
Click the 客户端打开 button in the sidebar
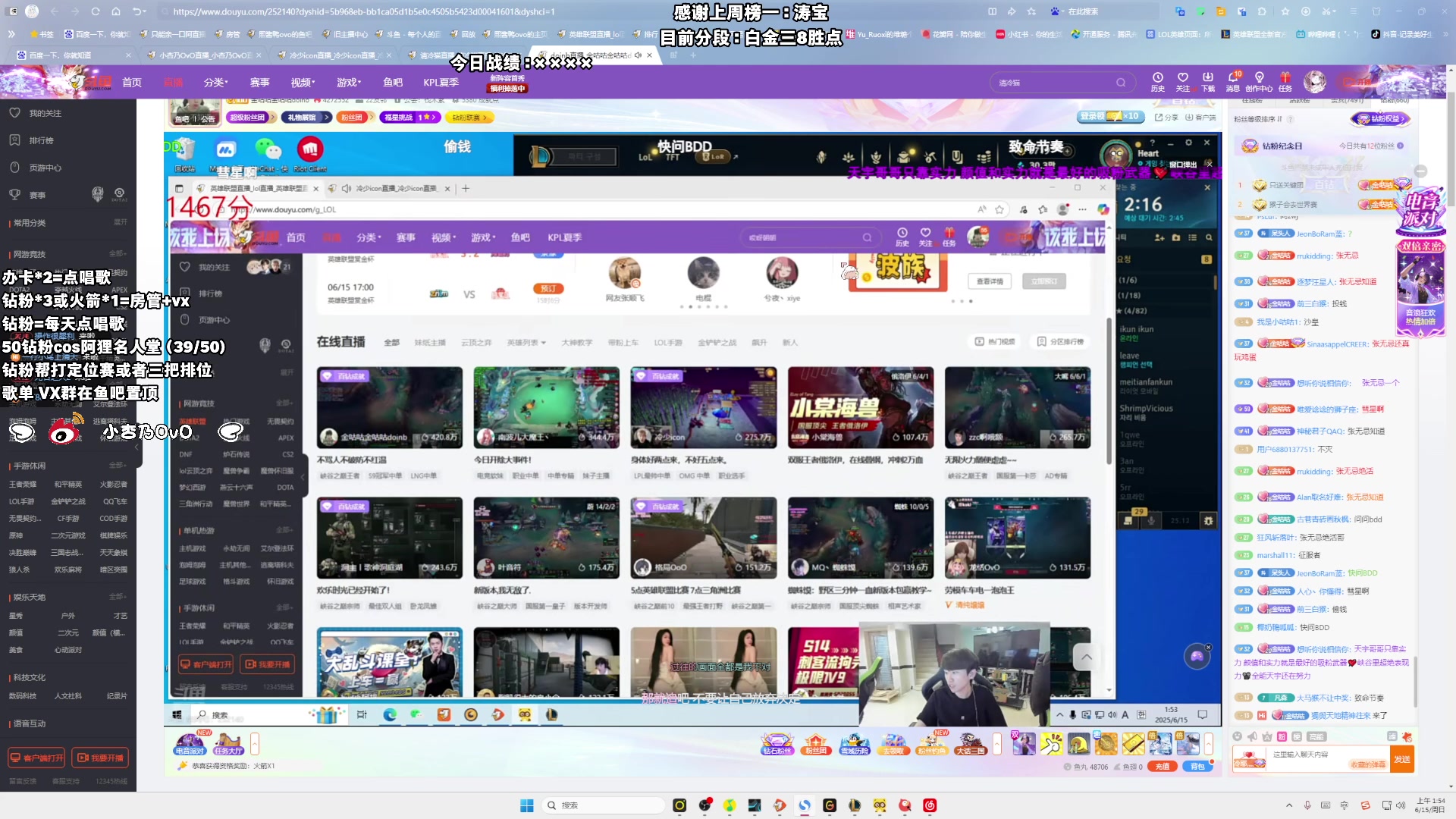tap(36, 758)
